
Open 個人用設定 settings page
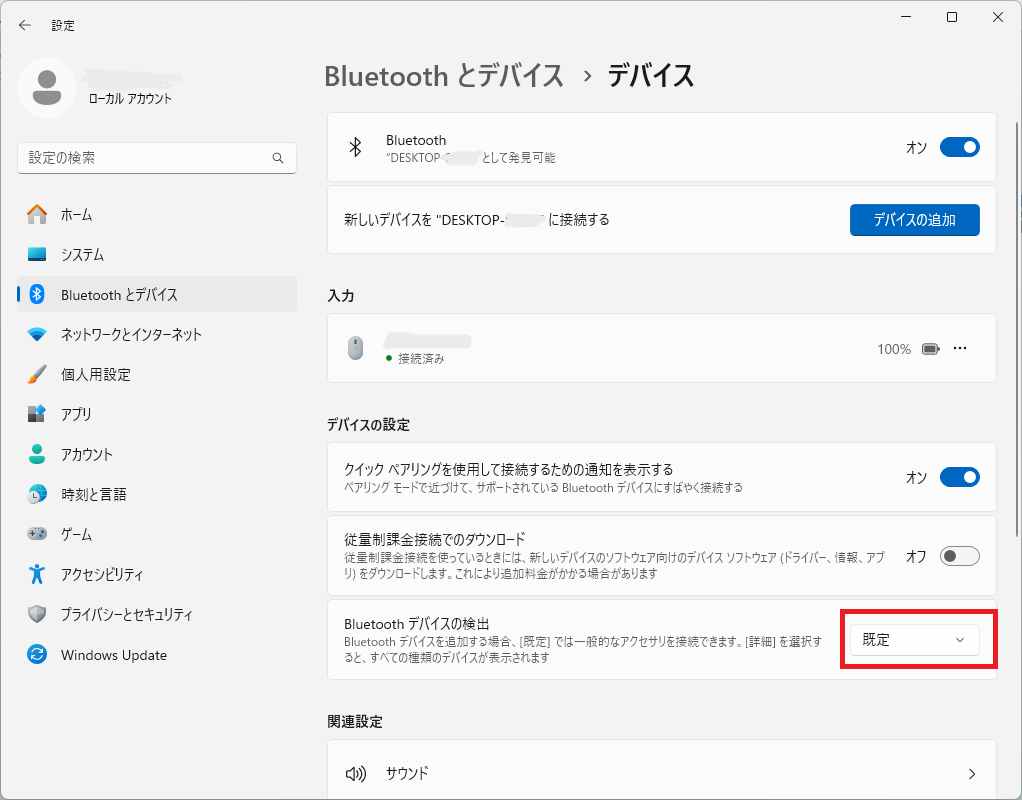[157, 374]
